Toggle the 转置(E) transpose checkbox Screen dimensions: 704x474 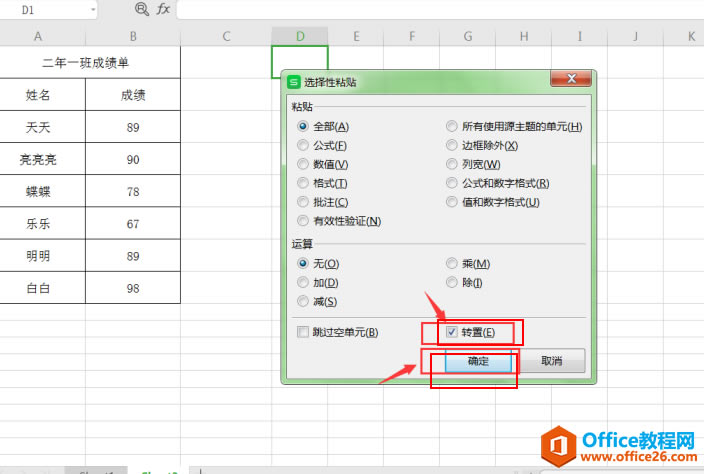[452, 332]
